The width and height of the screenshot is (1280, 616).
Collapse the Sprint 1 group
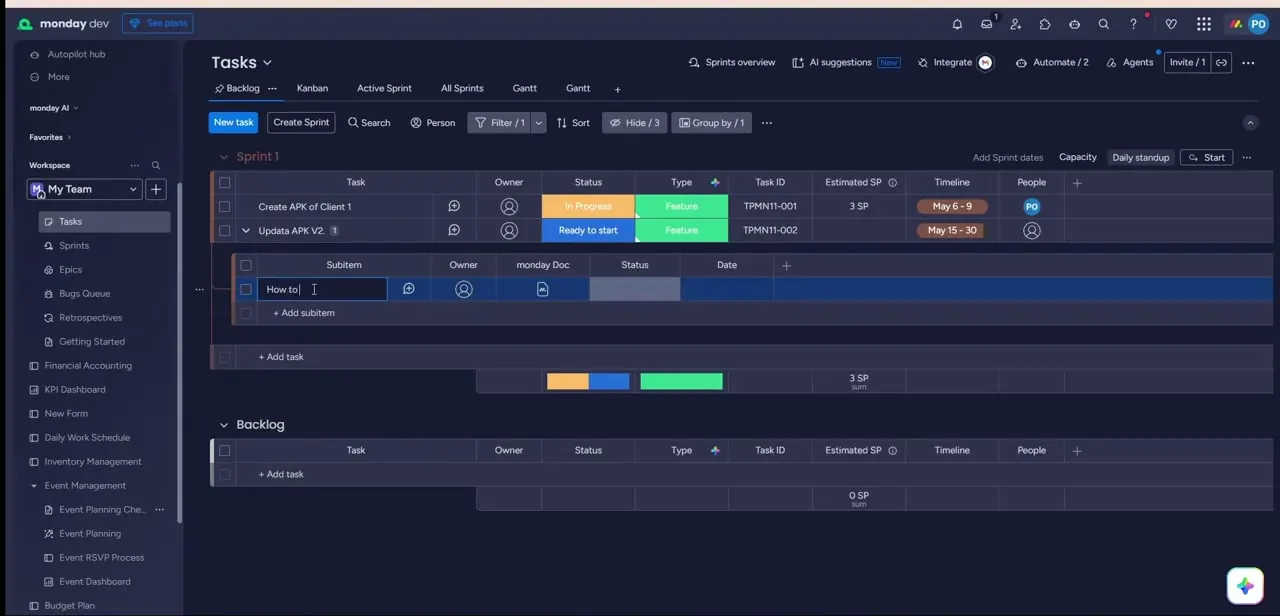(224, 157)
